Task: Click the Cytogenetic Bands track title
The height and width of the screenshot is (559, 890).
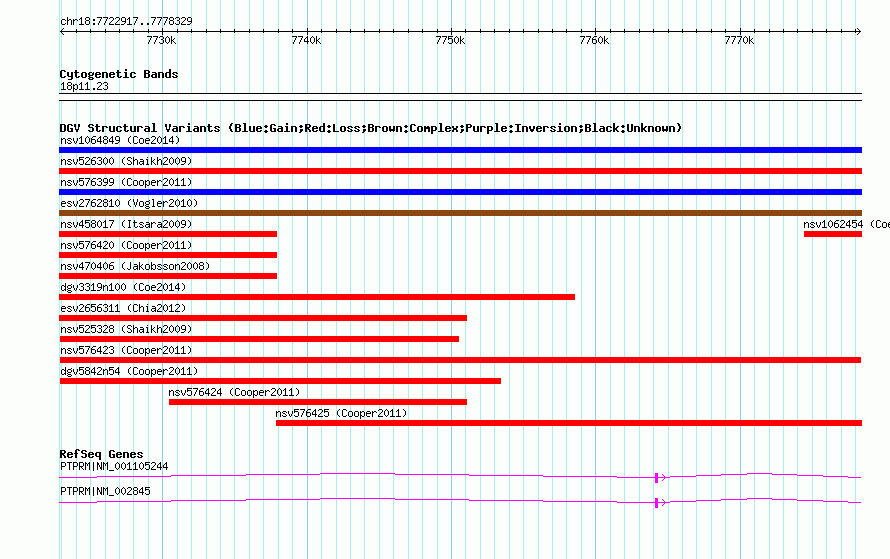Action: pos(119,74)
